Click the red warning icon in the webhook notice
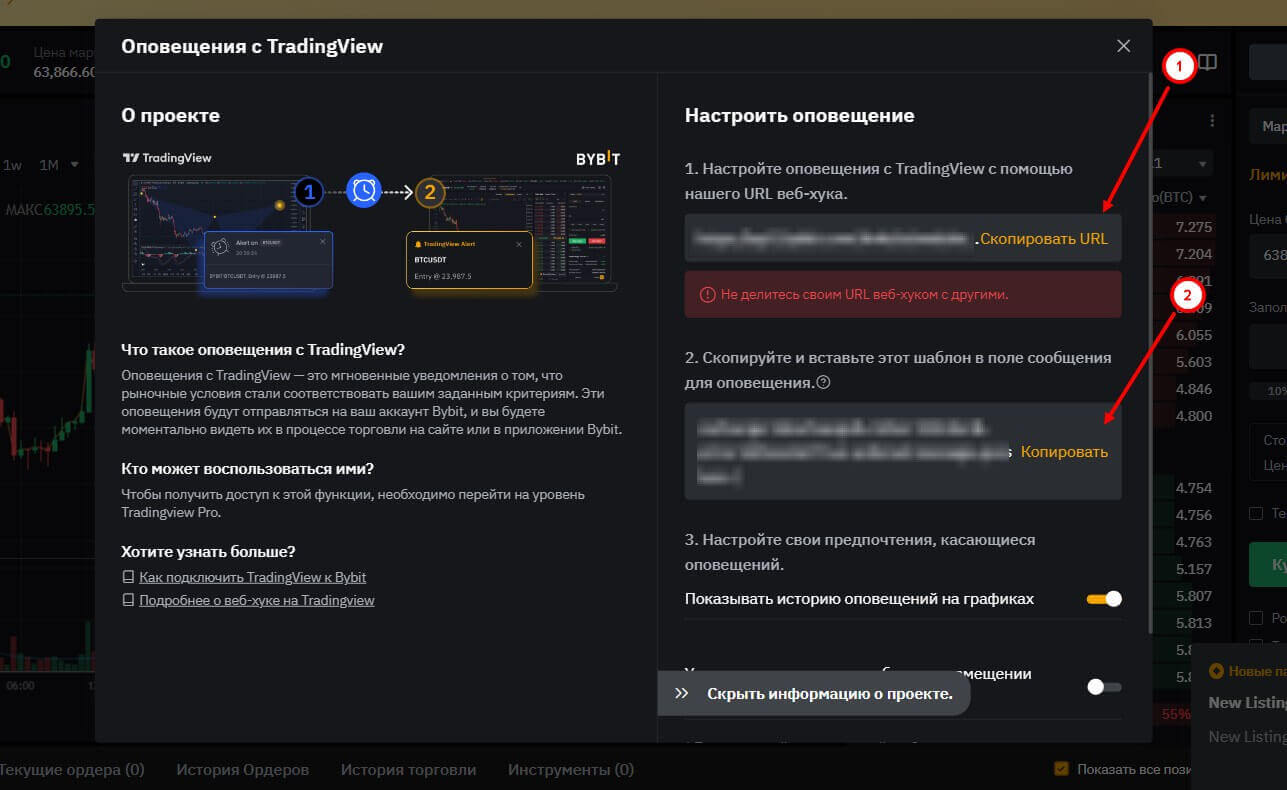1287x790 pixels. pos(708,295)
